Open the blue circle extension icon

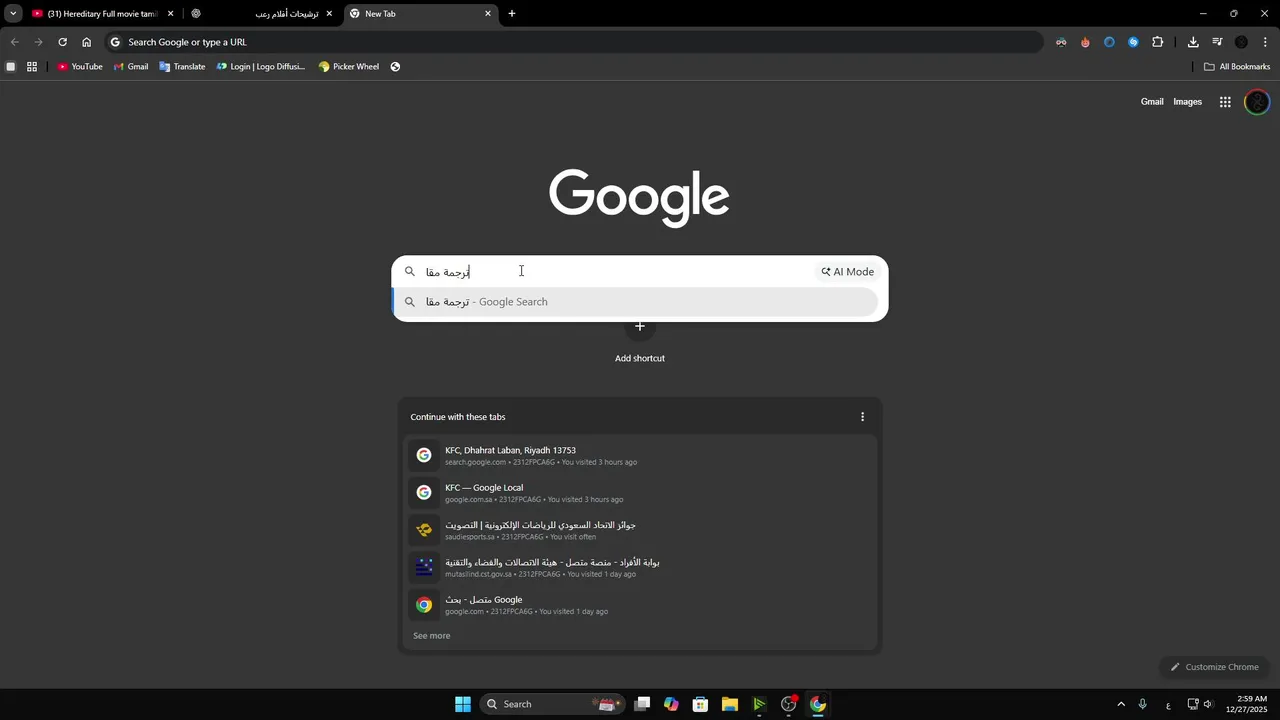(x=1109, y=42)
